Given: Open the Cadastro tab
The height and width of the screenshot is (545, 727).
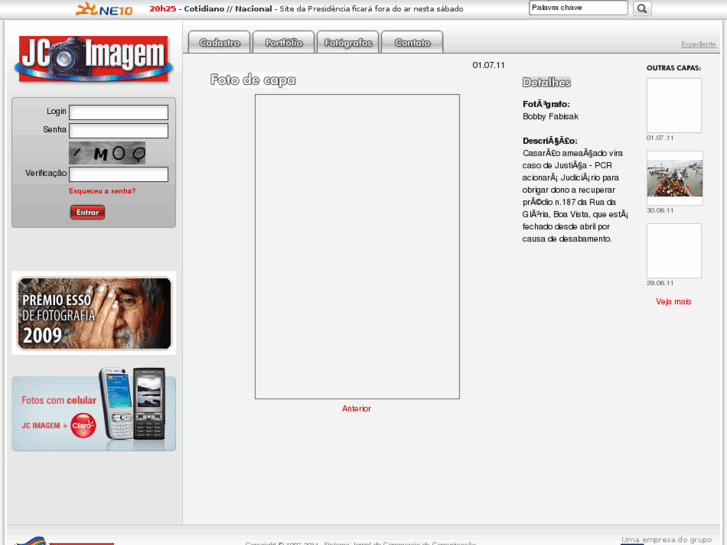Looking at the screenshot, I should [219, 43].
